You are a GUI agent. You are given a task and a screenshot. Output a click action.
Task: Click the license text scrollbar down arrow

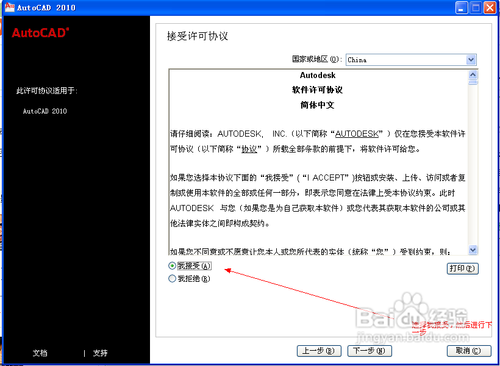pos(473,250)
